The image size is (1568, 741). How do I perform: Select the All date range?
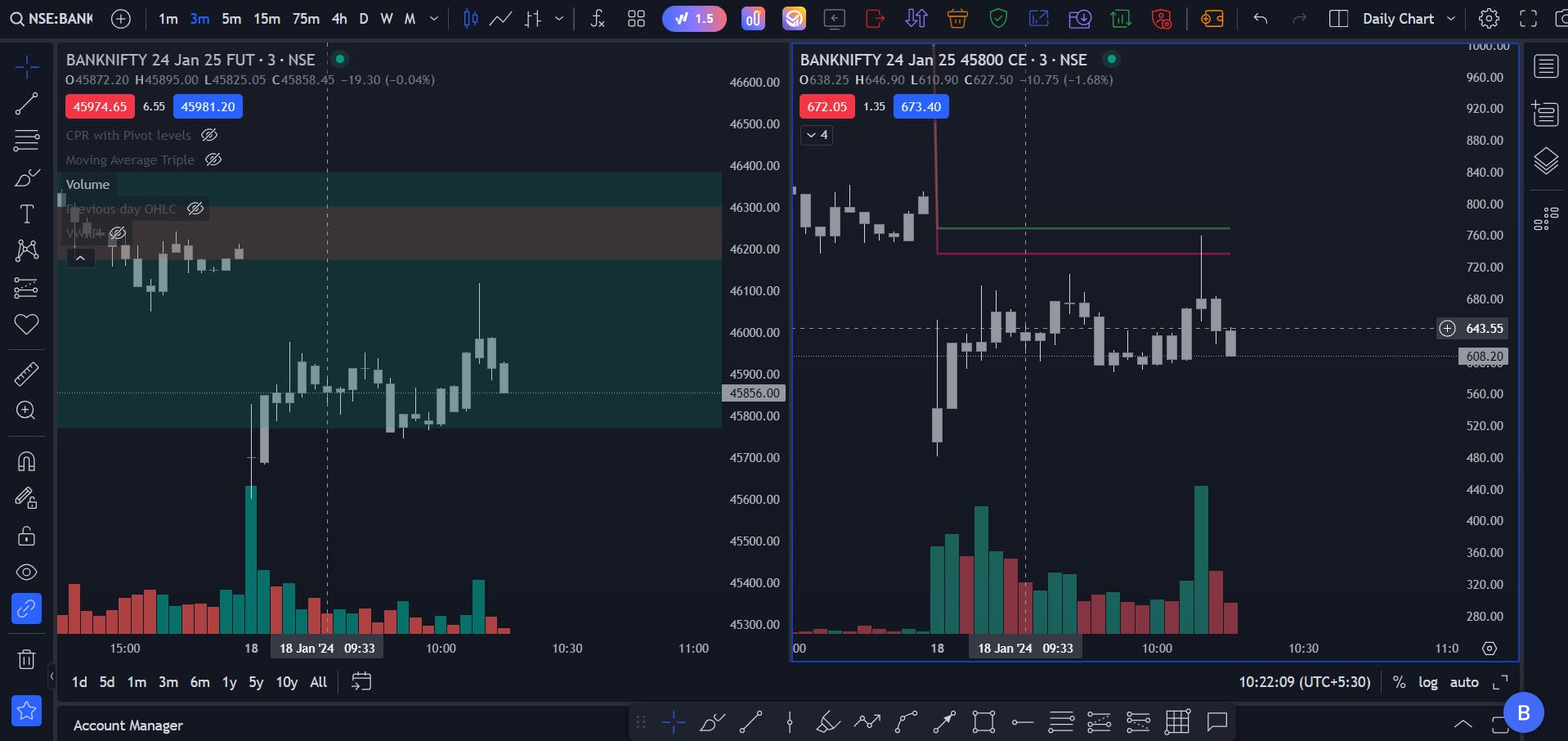[319, 682]
